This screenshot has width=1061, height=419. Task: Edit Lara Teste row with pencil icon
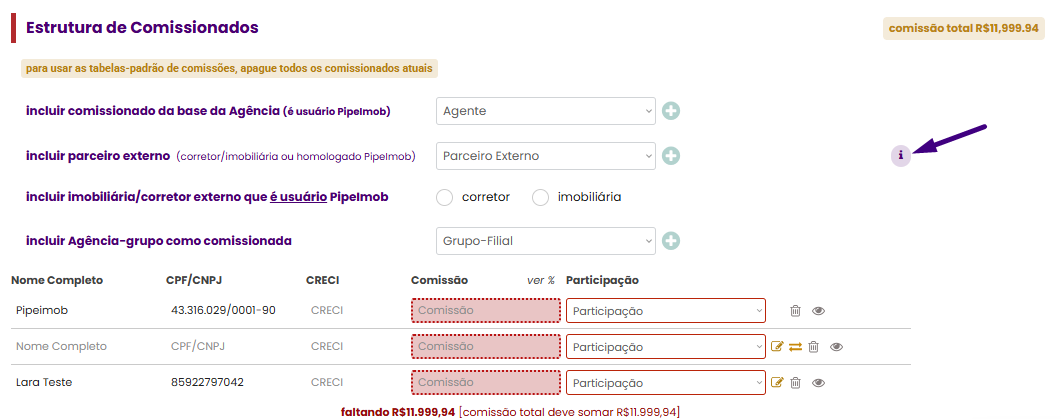pos(777,382)
